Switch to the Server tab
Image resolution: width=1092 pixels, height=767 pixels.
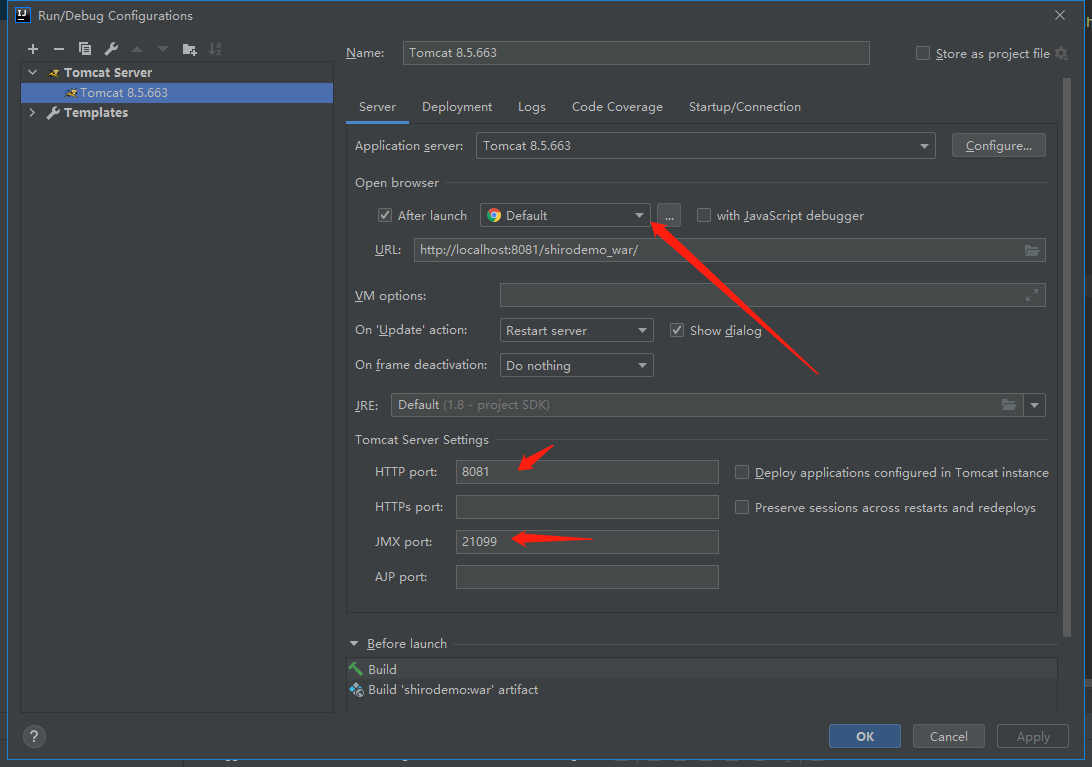coord(377,107)
